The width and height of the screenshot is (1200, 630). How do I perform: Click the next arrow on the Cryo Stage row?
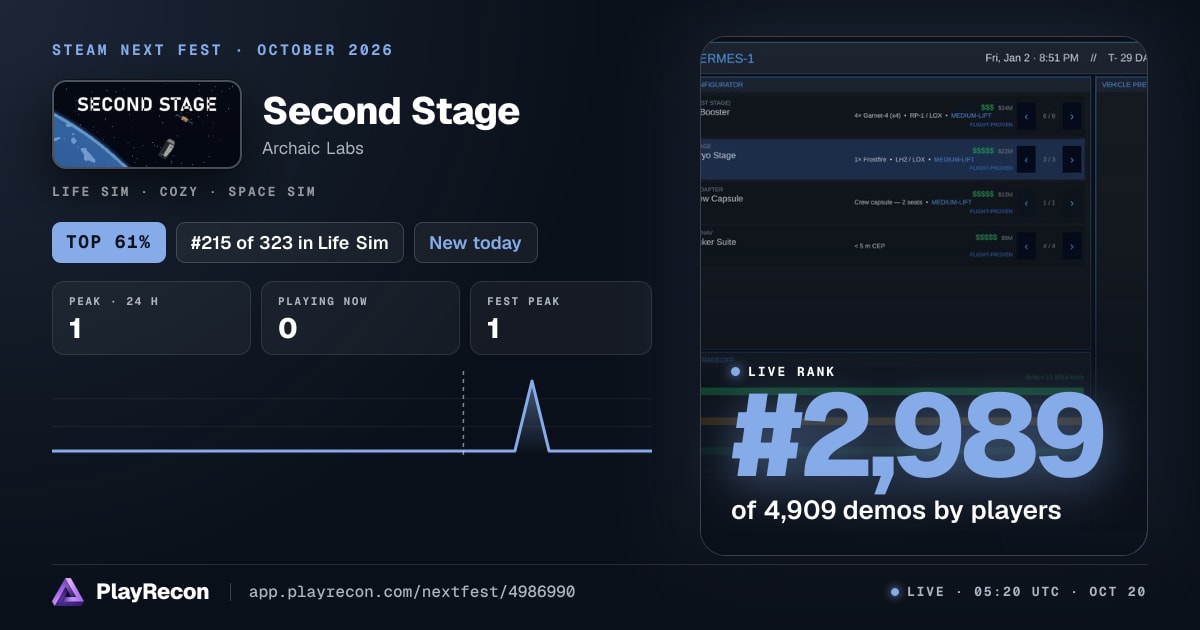[x=1072, y=159]
